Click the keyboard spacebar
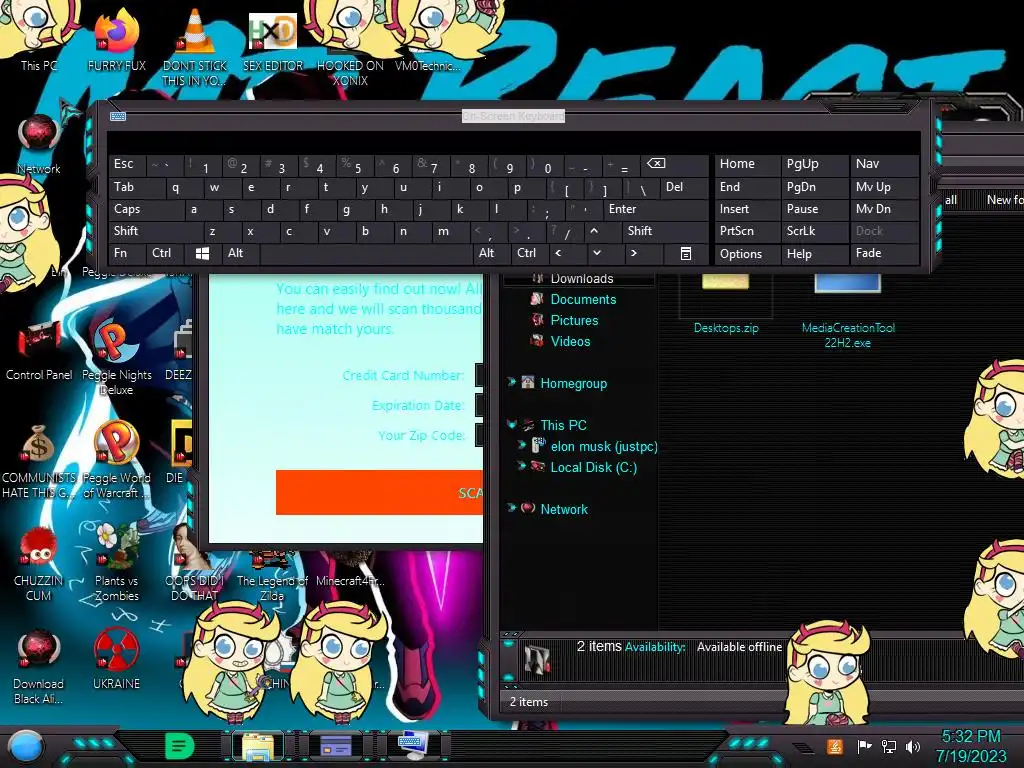The image size is (1024, 768). click(366, 253)
